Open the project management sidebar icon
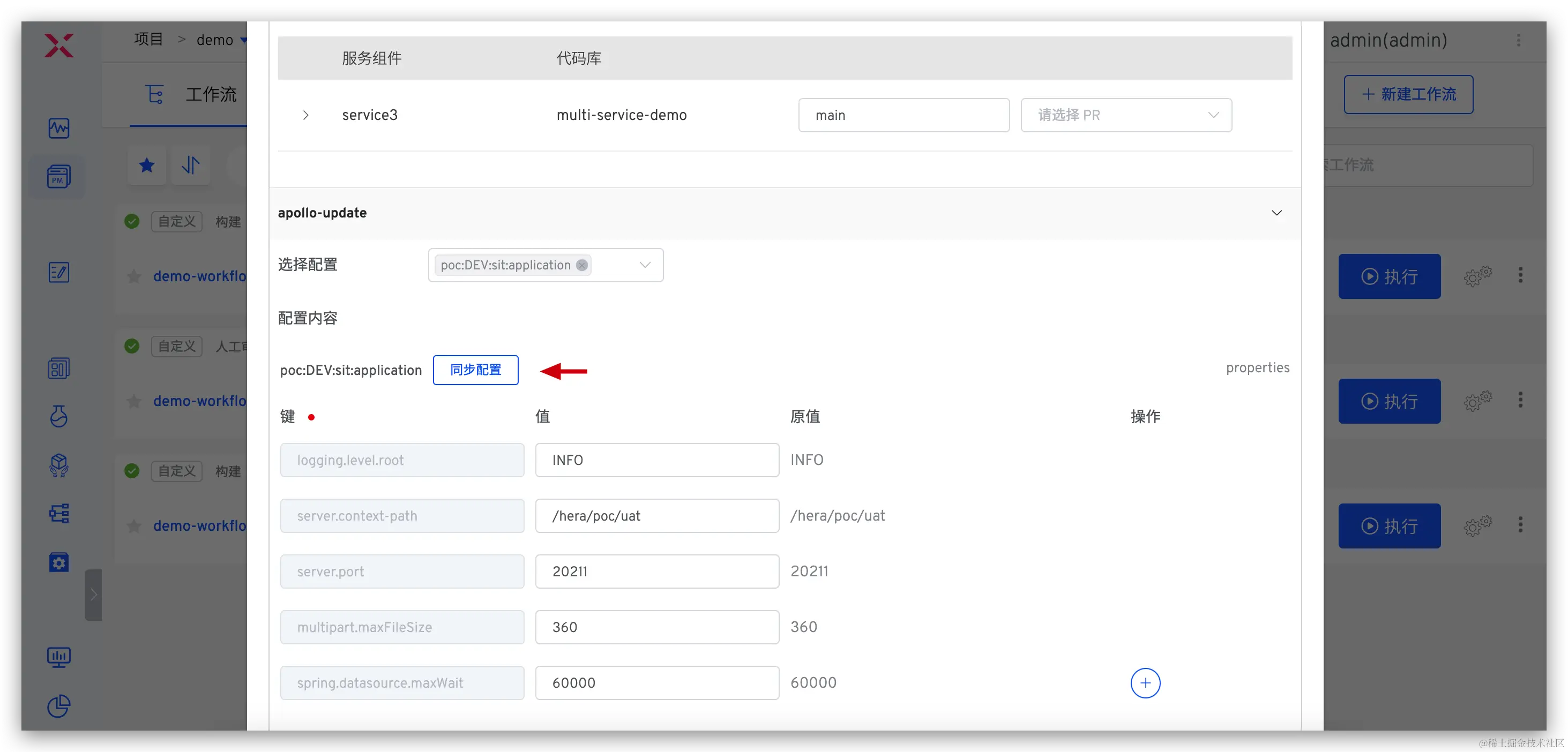Viewport: 1568px width, 752px height. (58, 176)
